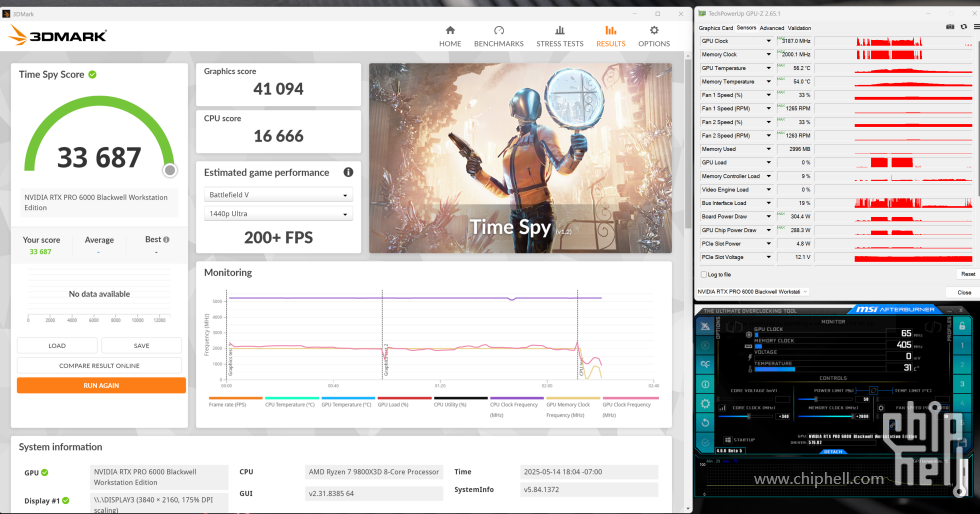The width and height of the screenshot is (980, 514).
Task: Switch to the Validation tab in GPU-Z
Action: pyautogui.click(x=799, y=28)
